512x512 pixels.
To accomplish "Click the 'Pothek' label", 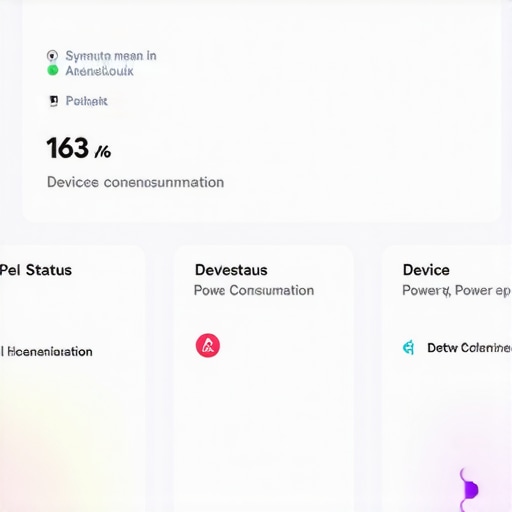I will click(87, 101).
